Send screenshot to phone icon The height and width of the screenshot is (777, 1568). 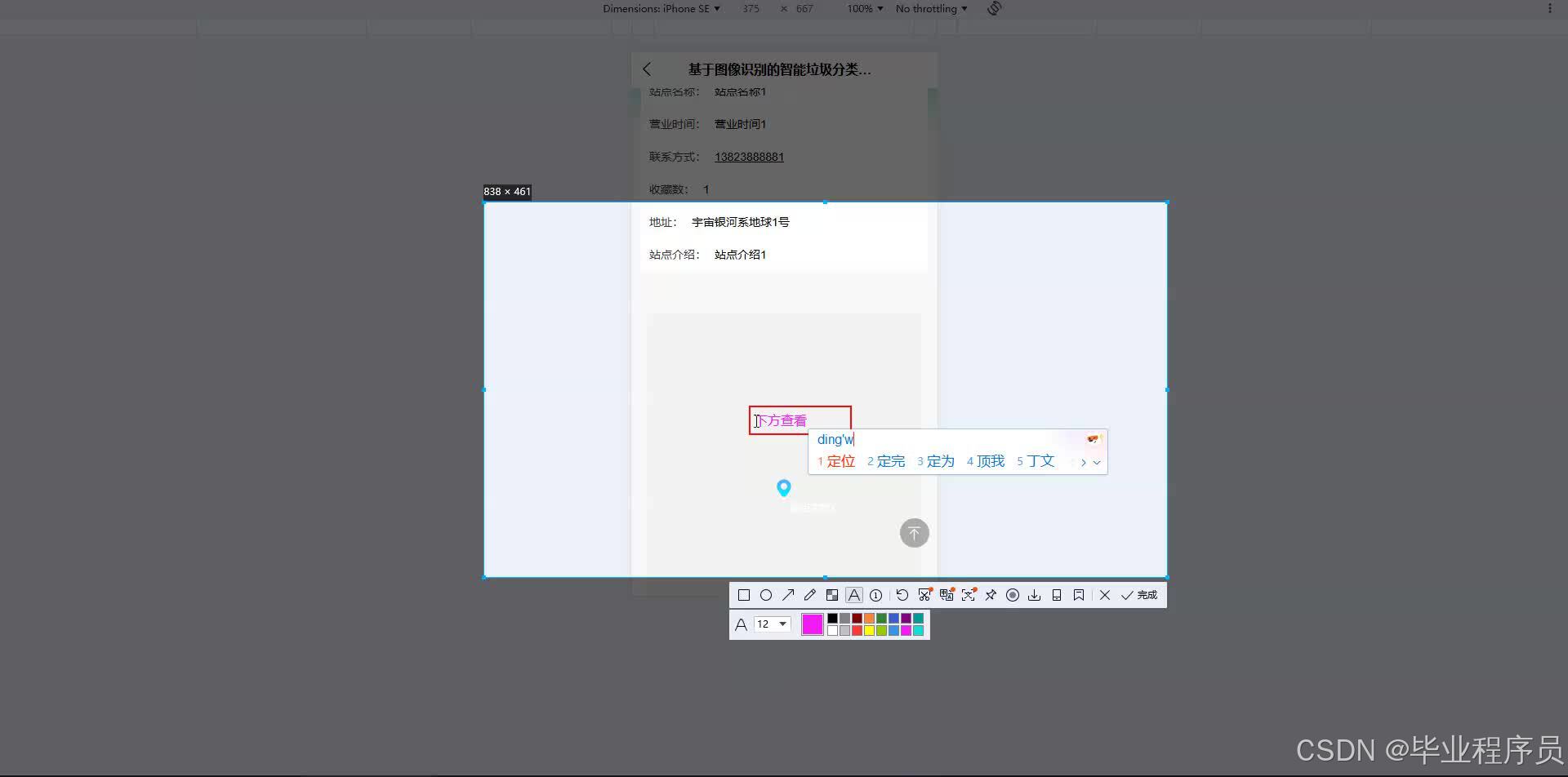pyautogui.click(x=1057, y=595)
